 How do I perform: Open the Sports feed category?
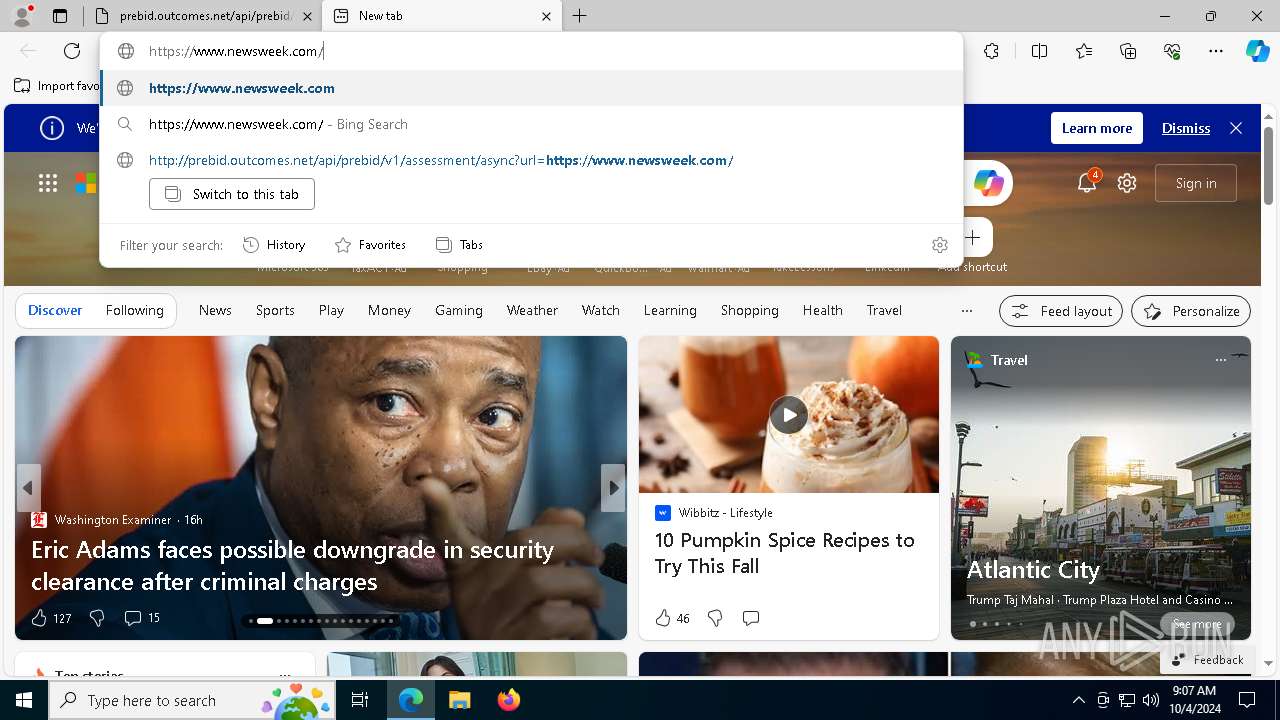tap(275, 311)
